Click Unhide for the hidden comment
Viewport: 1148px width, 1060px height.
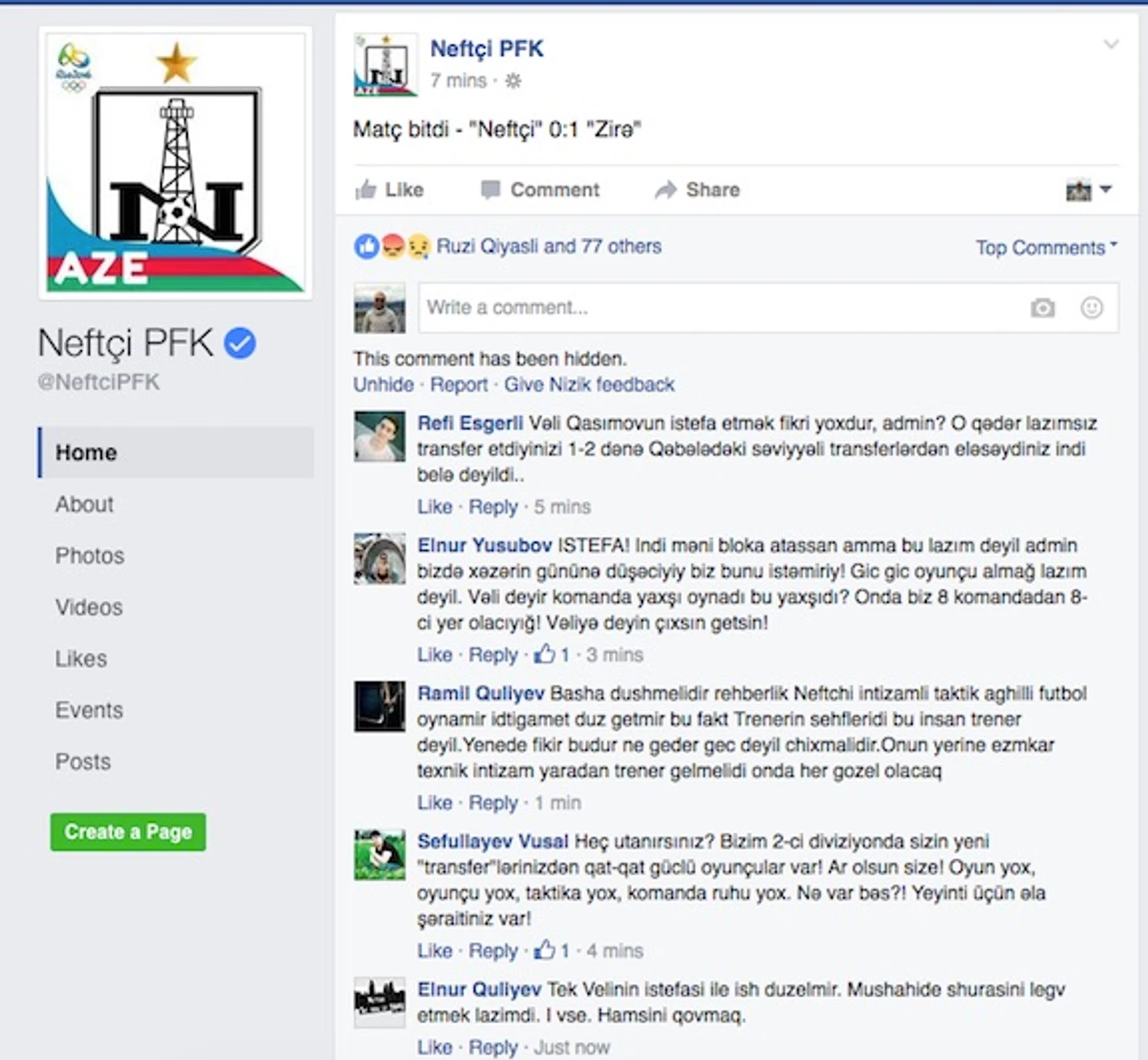(383, 385)
